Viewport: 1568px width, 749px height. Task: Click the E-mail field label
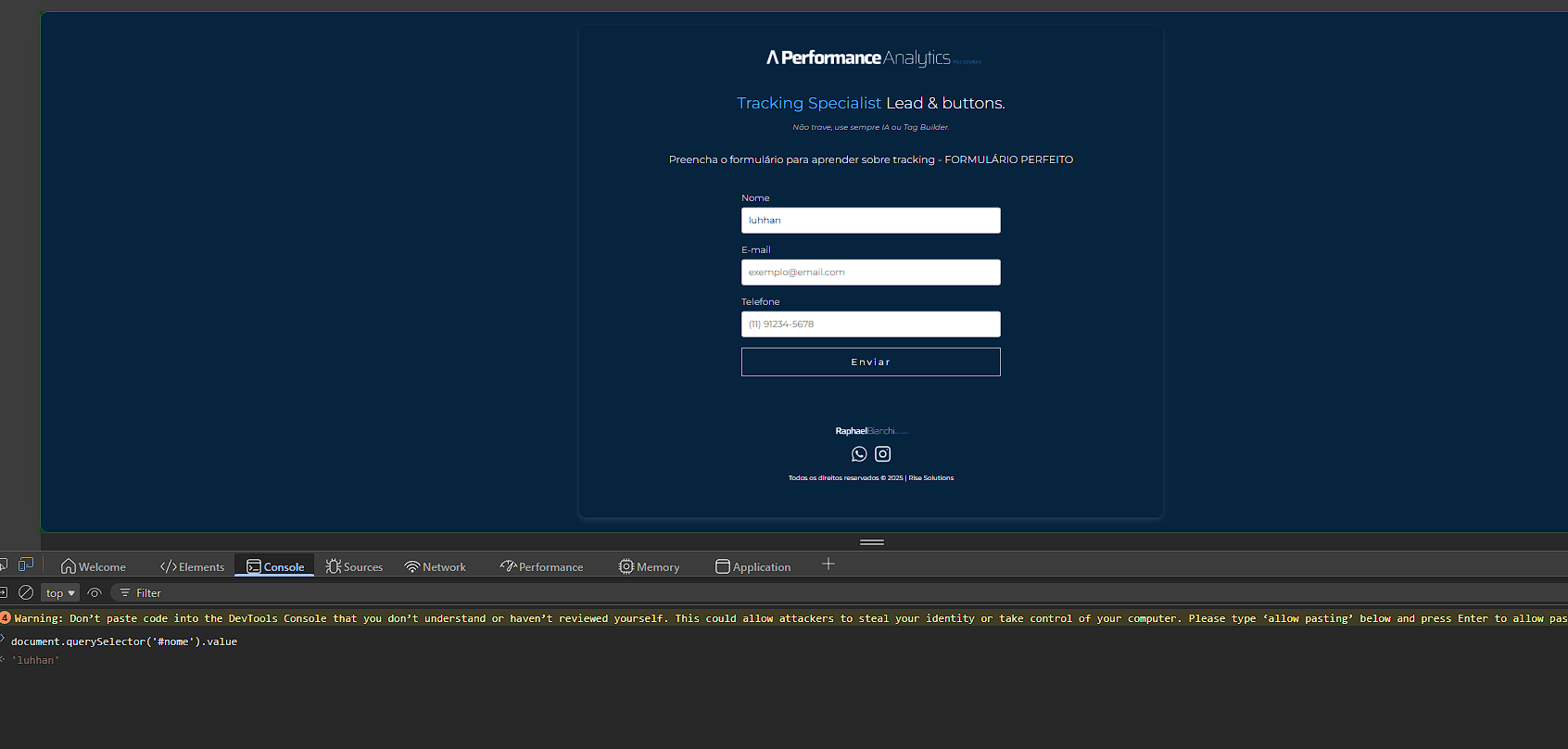point(756,250)
